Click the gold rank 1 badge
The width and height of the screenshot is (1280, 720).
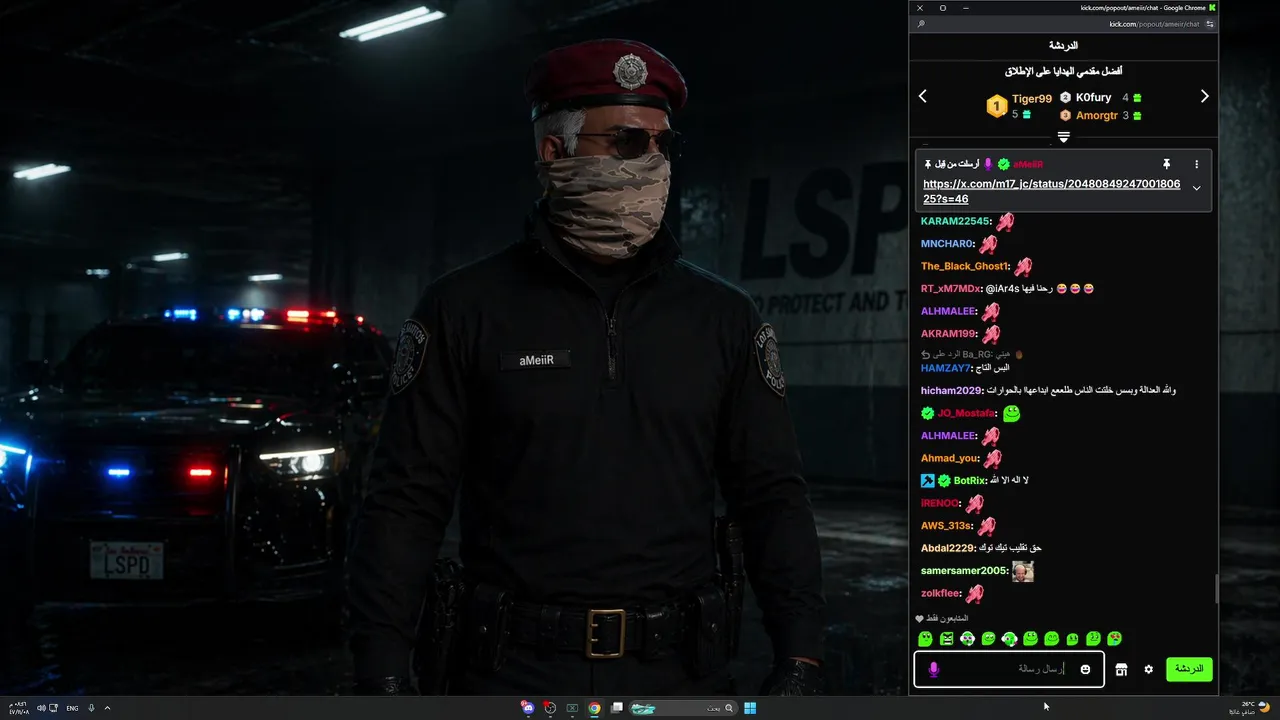(x=996, y=107)
